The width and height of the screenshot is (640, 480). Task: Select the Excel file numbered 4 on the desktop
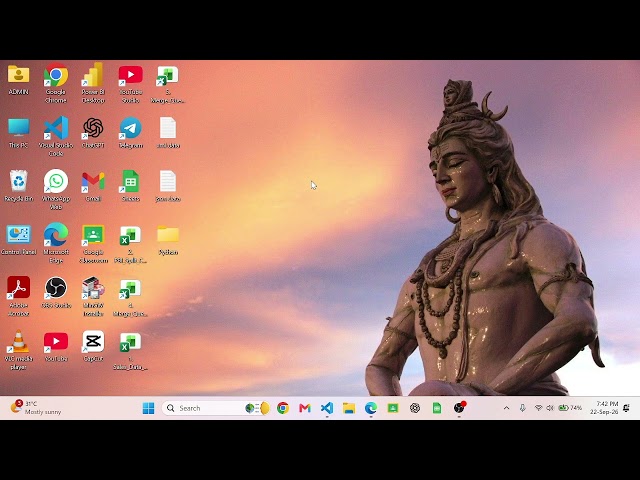tap(131, 298)
